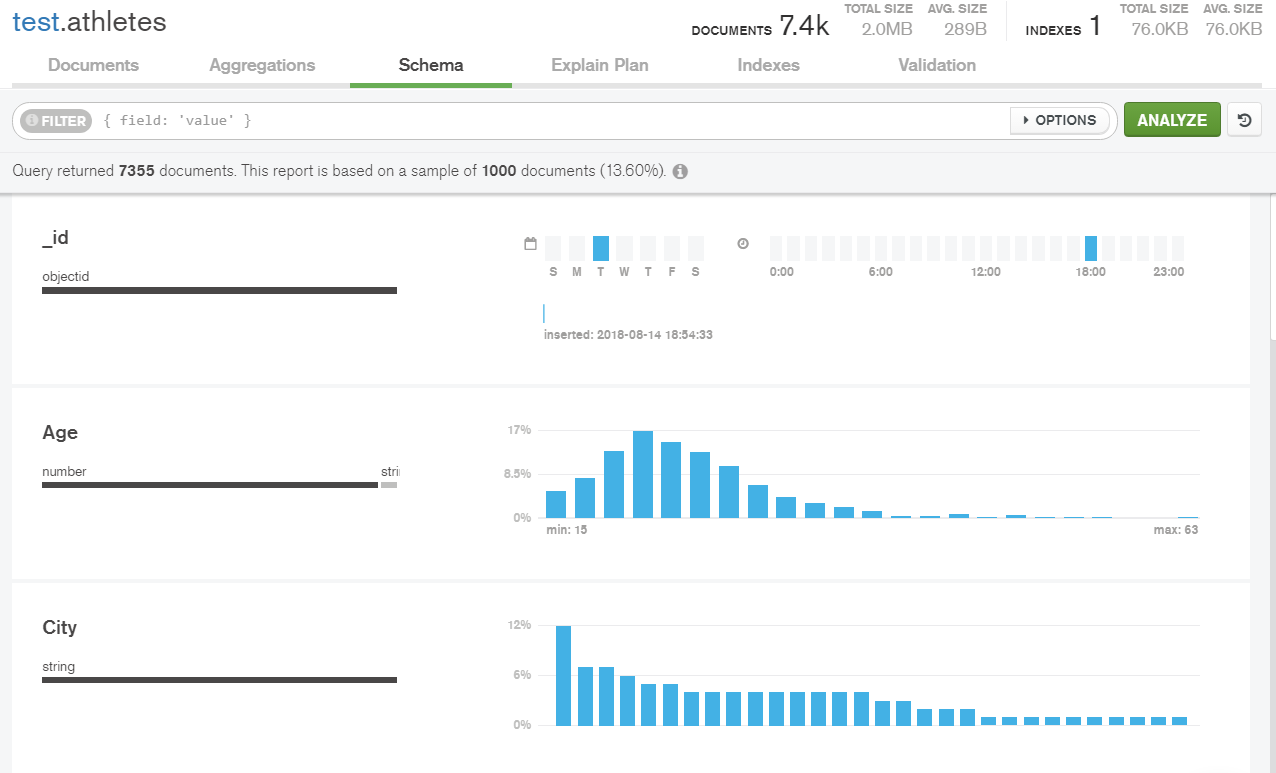
Task: Open the Aggregations tab
Action: click(x=262, y=65)
